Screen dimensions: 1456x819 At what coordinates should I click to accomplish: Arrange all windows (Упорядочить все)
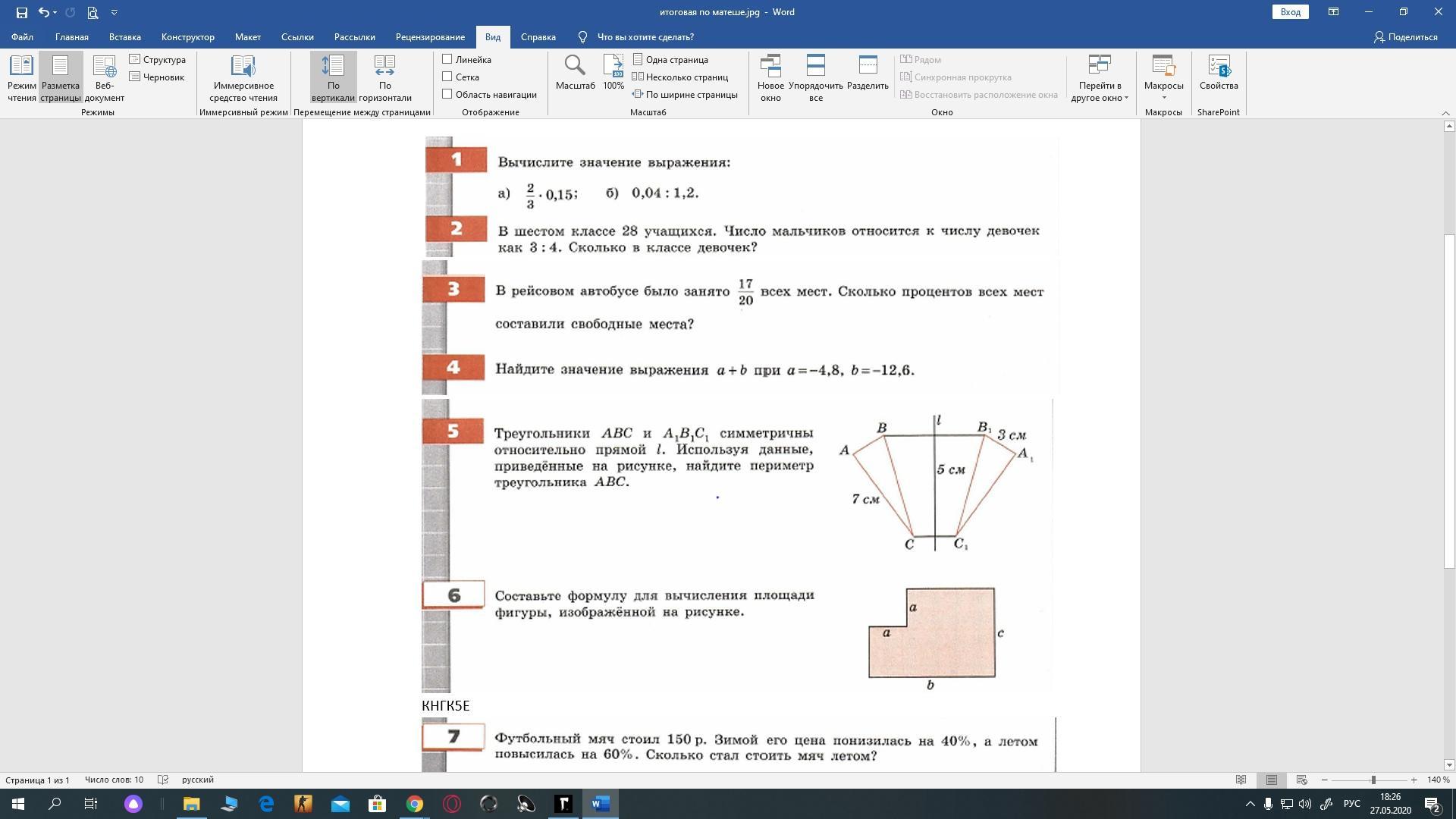[815, 78]
